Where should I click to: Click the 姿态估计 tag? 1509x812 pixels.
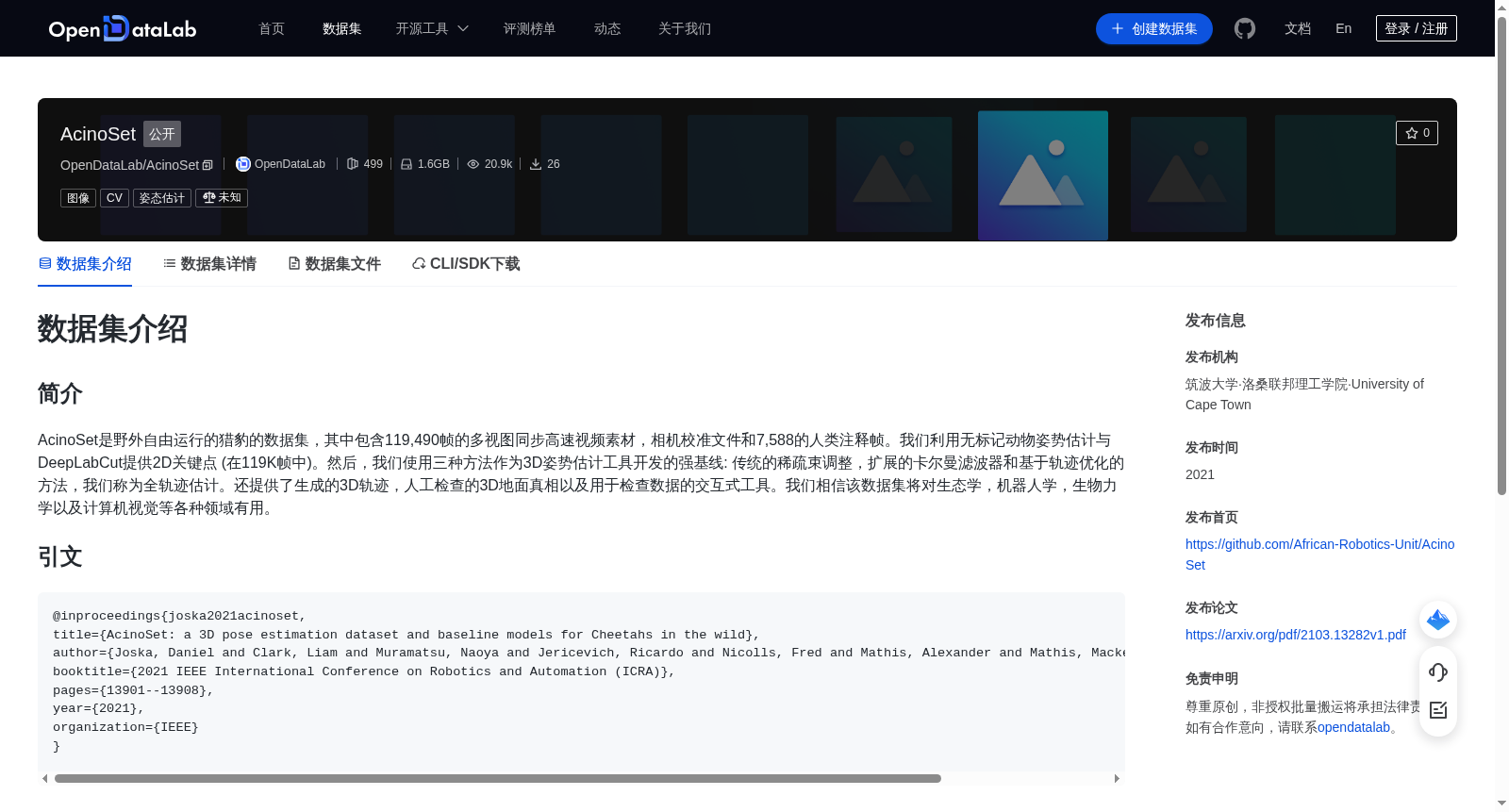[162, 198]
